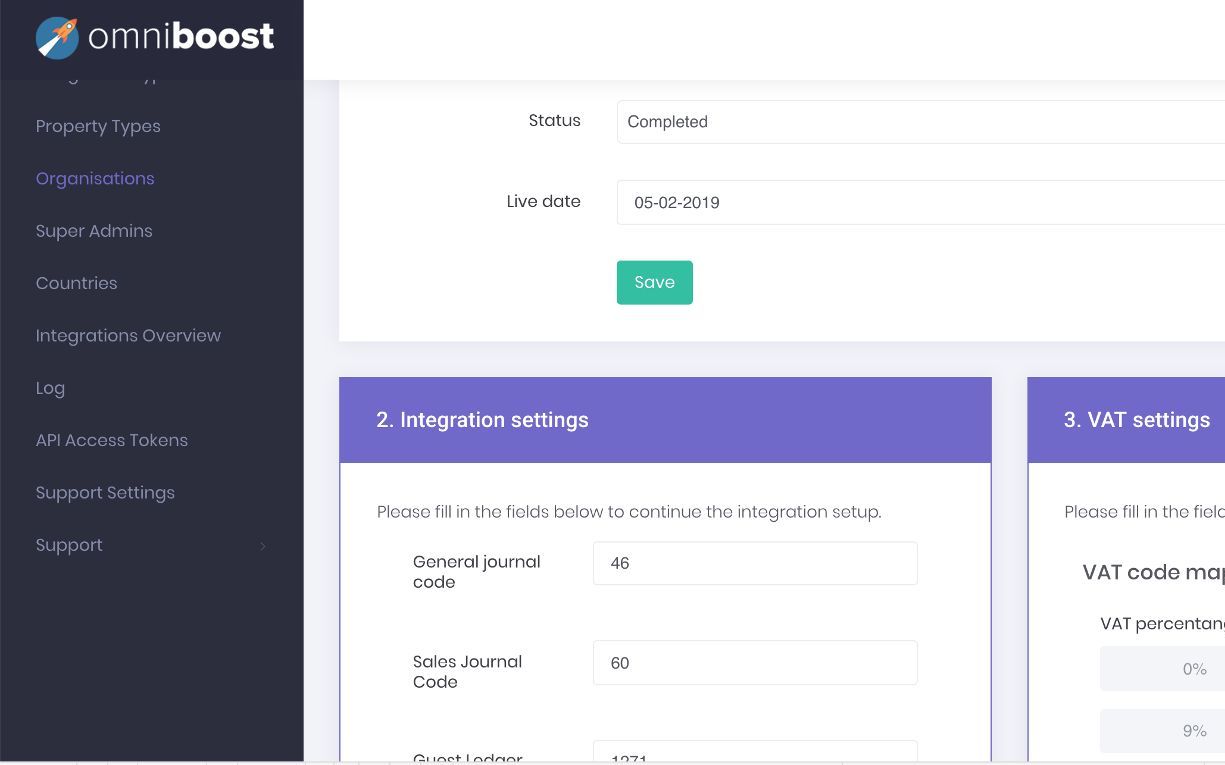Open Support Settings in sidebar
The height and width of the screenshot is (765, 1225).
click(x=105, y=493)
